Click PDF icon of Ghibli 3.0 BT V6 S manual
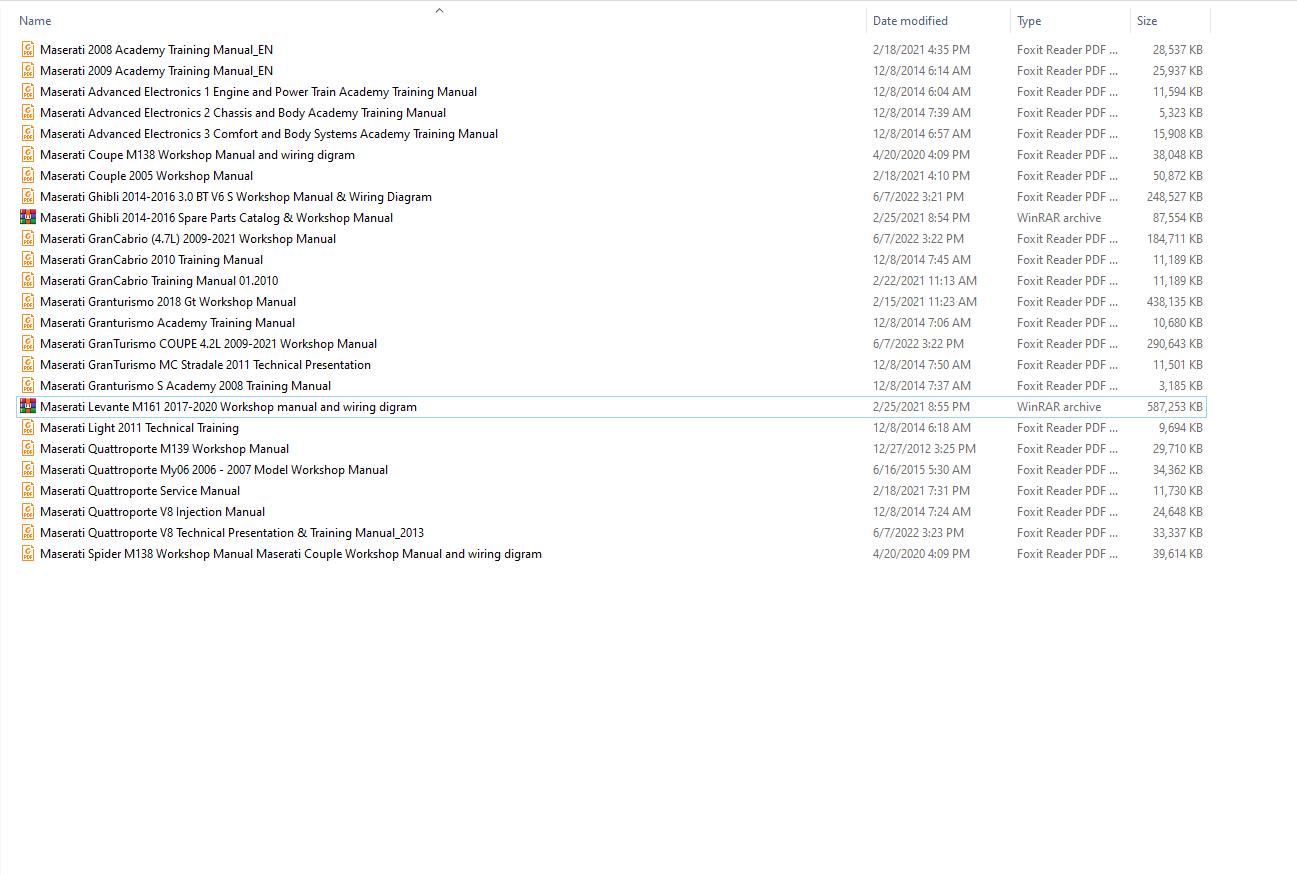This screenshot has height=875, width=1297. tap(28, 196)
